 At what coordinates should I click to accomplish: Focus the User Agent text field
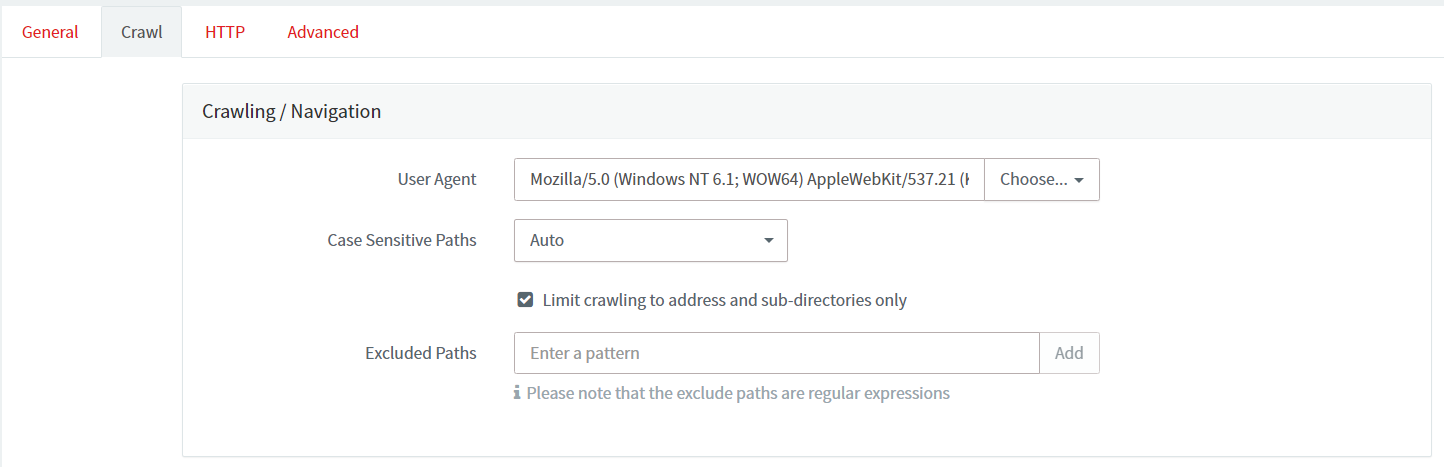(x=749, y=180)
